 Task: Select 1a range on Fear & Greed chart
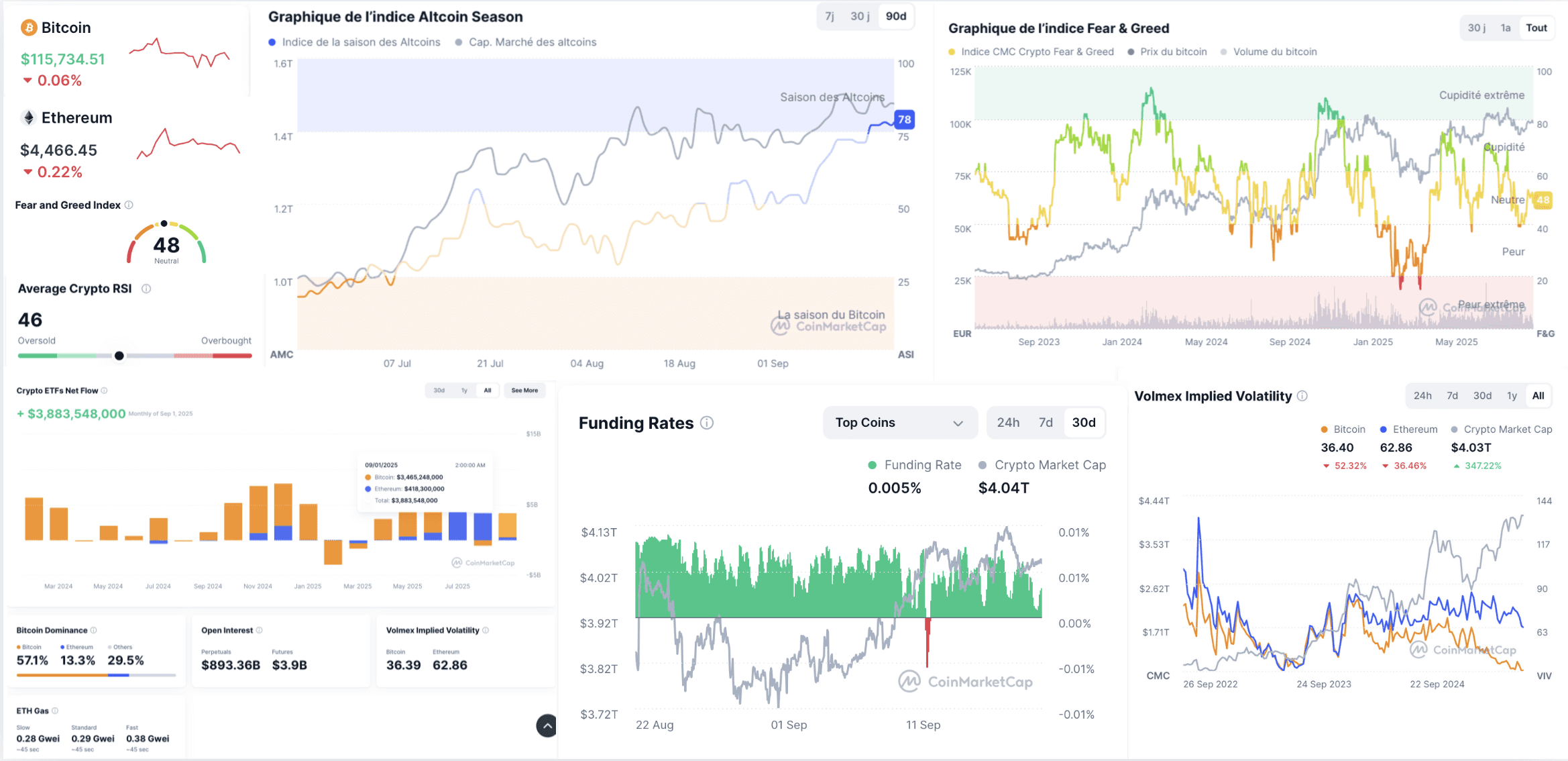[1506, 28]
